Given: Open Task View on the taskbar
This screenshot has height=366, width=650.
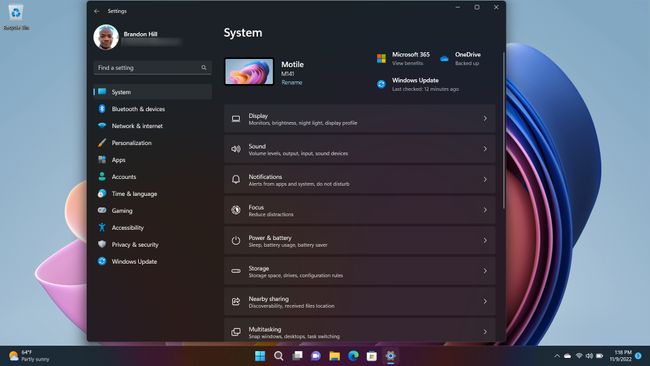Looking at the screenshot, I should 297,356.
